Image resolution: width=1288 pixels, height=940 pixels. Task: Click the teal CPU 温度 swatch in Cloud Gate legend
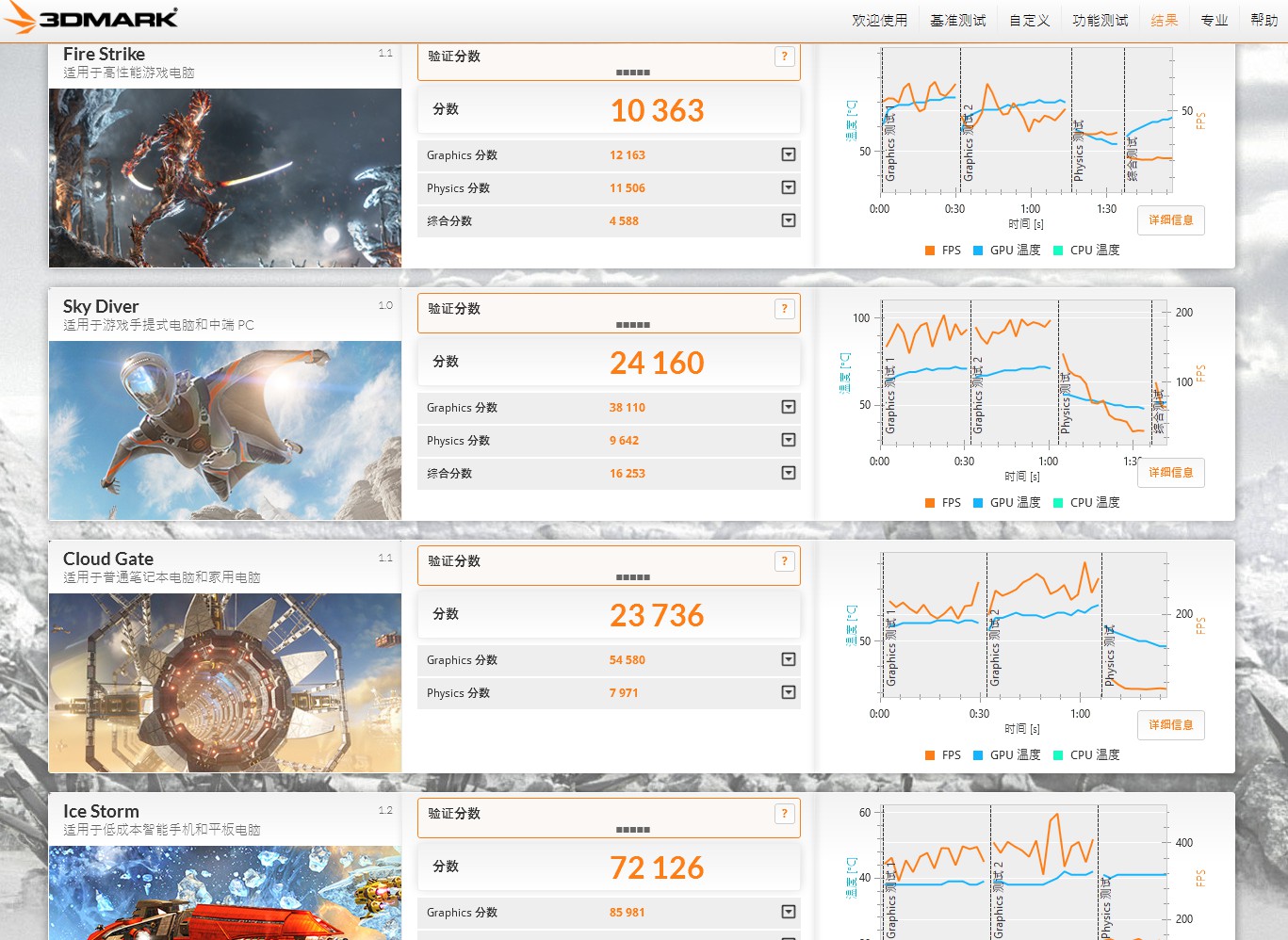1058,755
